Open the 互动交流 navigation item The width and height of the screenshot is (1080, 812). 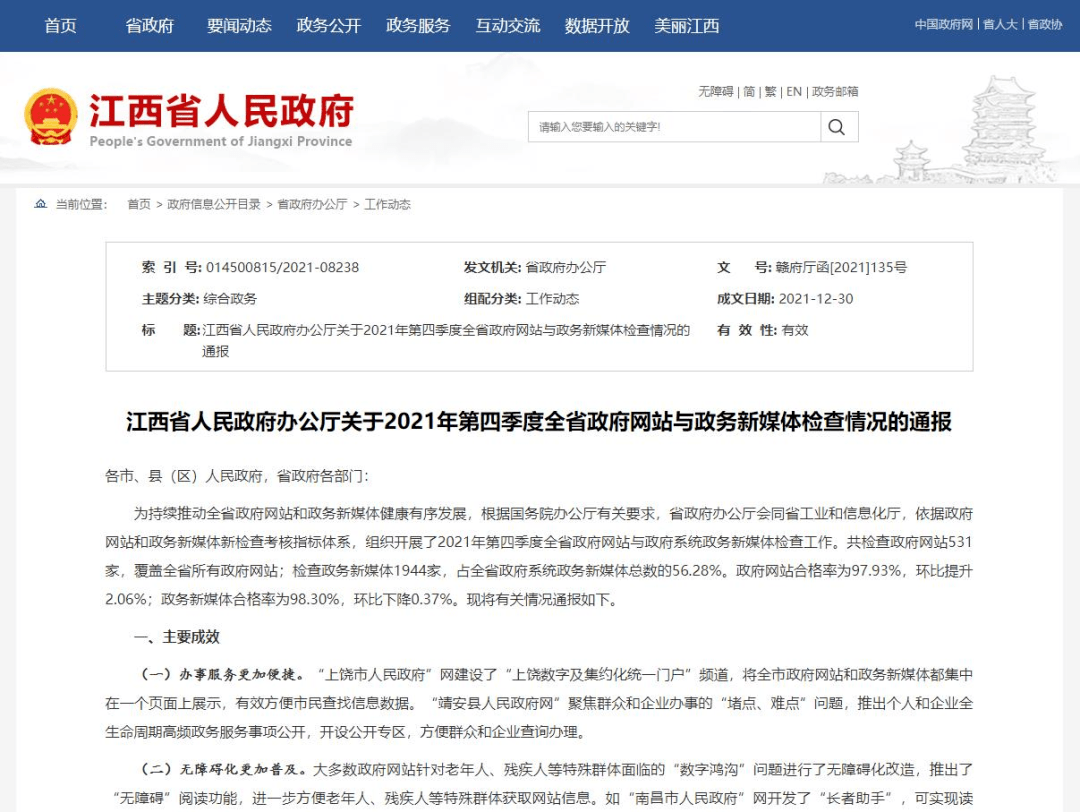[x=508, y=25]
